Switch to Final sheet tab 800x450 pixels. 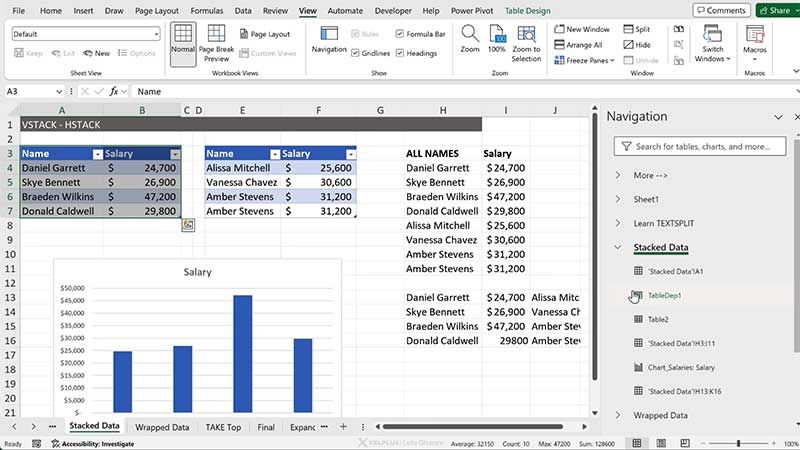click(x=266, y=427)
